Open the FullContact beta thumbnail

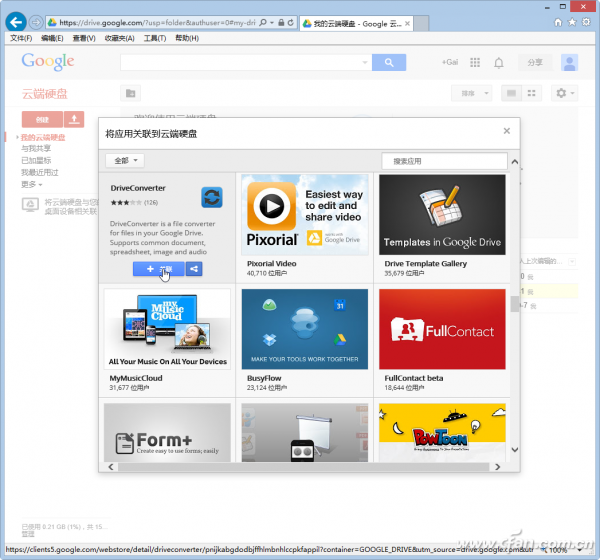coord(442,329)
